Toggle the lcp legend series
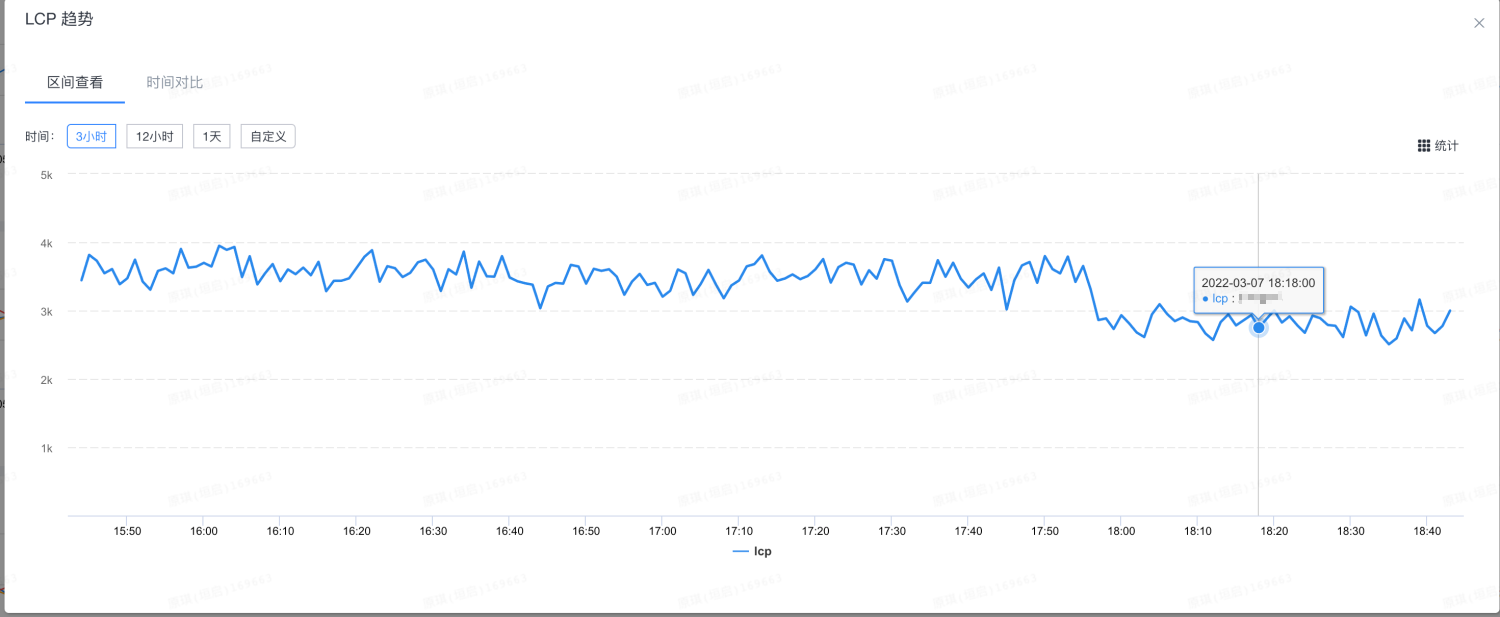Image resolution: width=1500 pixels, height=617 pixels. point(752,551)
